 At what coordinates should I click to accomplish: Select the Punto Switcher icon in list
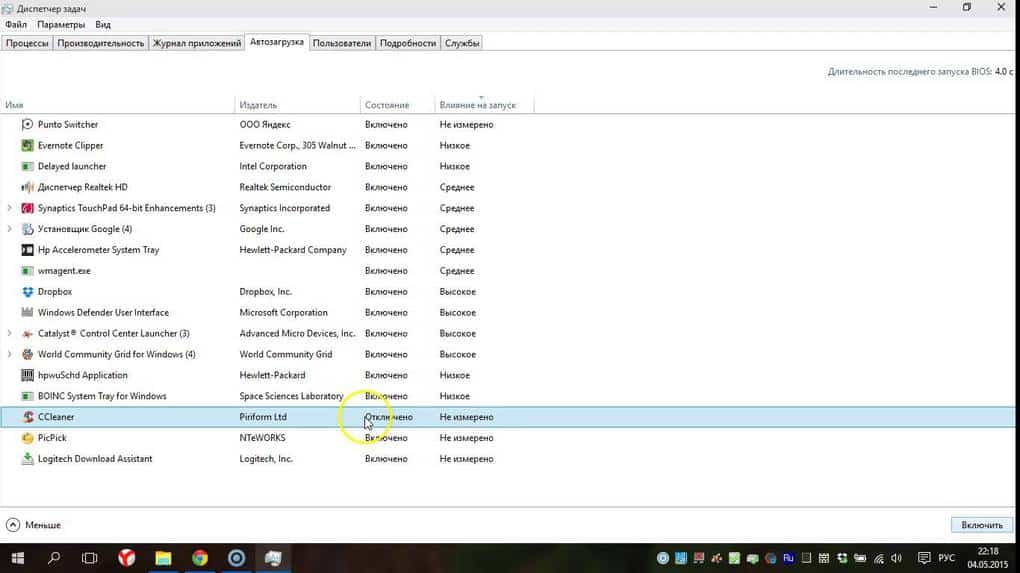[27, 124]
